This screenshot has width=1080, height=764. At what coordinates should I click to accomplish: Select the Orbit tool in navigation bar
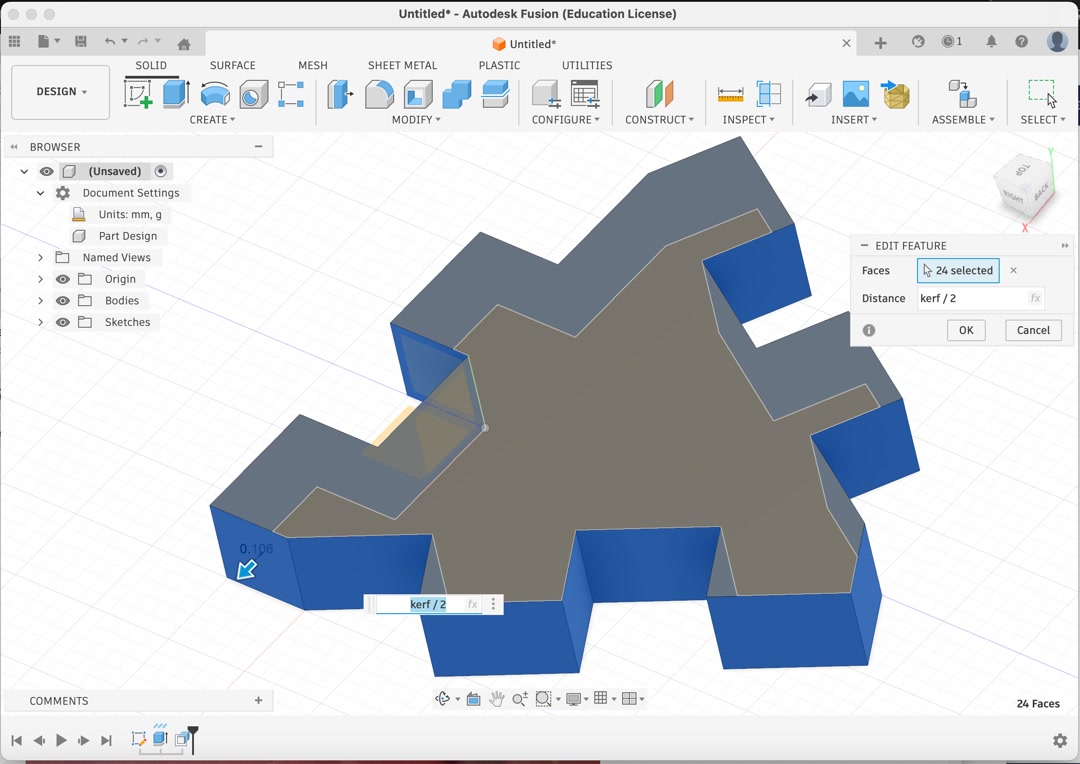tap(443, 698)
